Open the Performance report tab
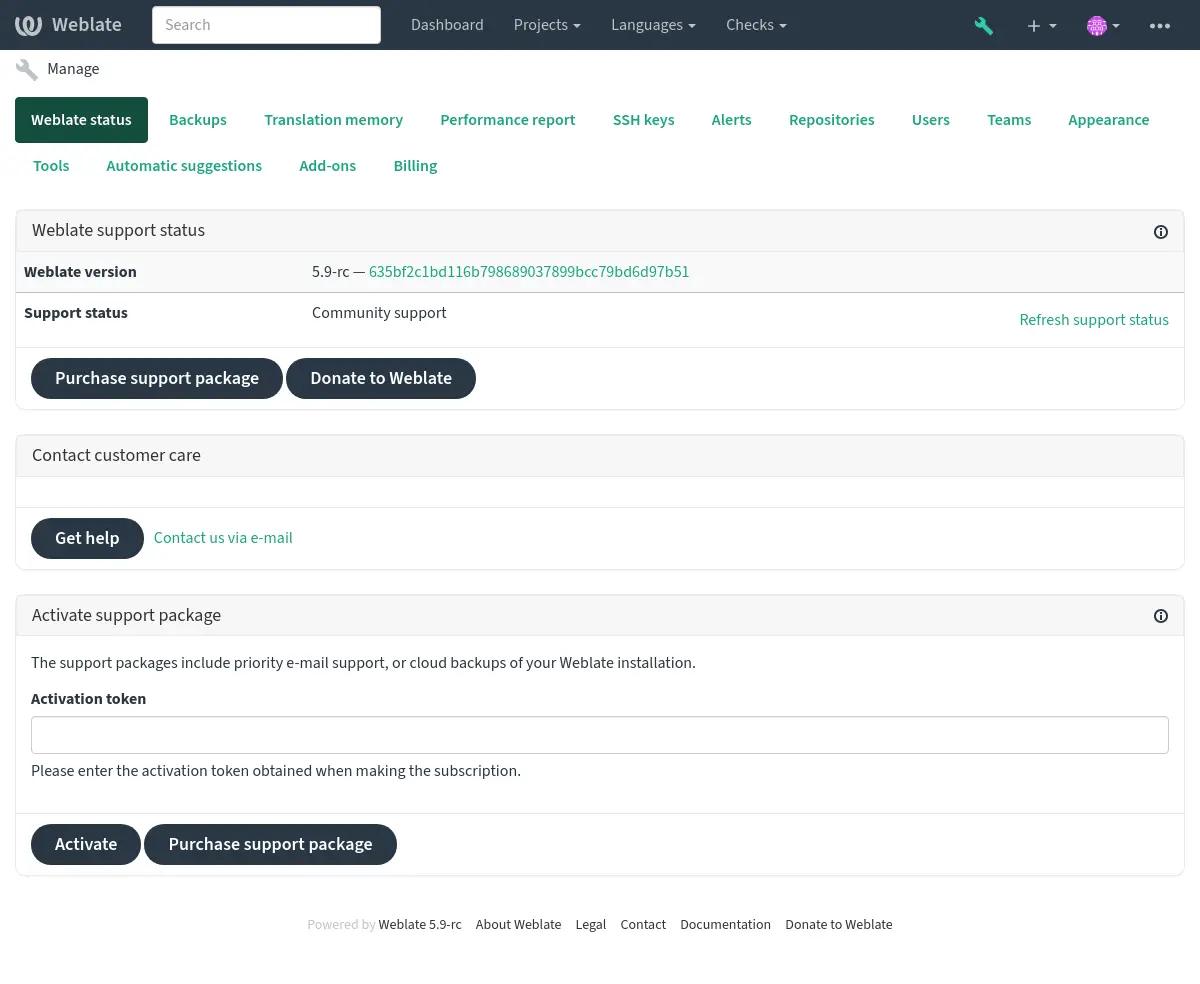Viewport: 1200px width, 984px height. click(508, 120)
